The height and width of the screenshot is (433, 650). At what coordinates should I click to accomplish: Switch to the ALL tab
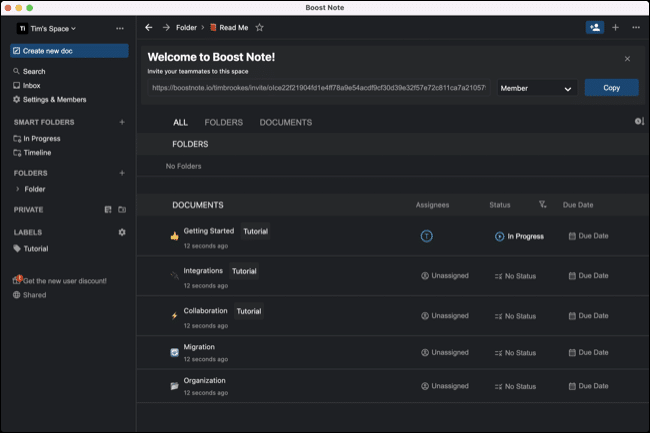pos(180,123)
